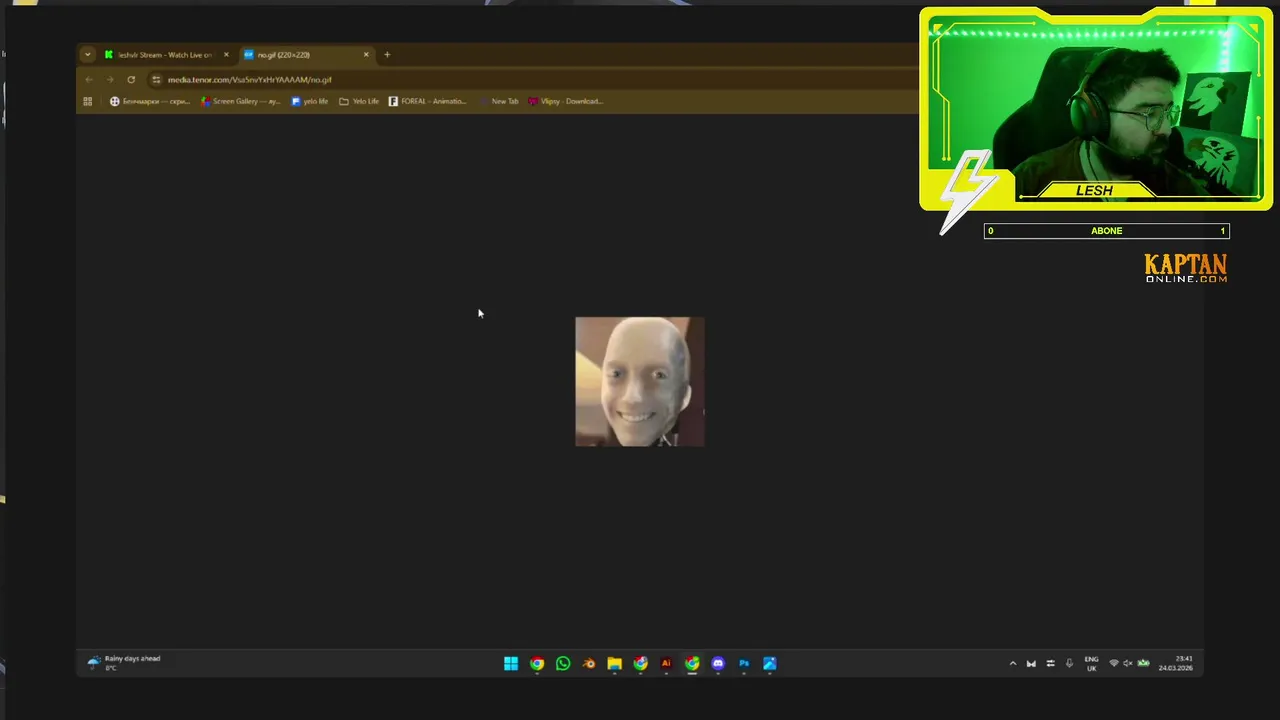Image resolution: width=1280 pixels, height=720 pixels.
Task: Open the Бенчмарки bookmark
Action: click(x=149, y=101)
